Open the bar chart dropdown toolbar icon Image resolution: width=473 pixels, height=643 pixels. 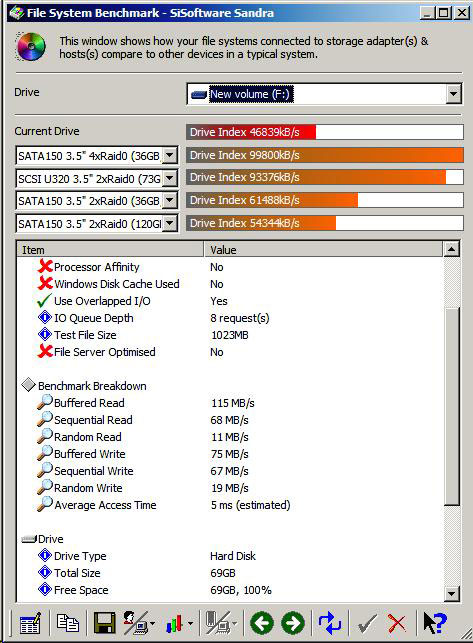[x=179, y=624]
